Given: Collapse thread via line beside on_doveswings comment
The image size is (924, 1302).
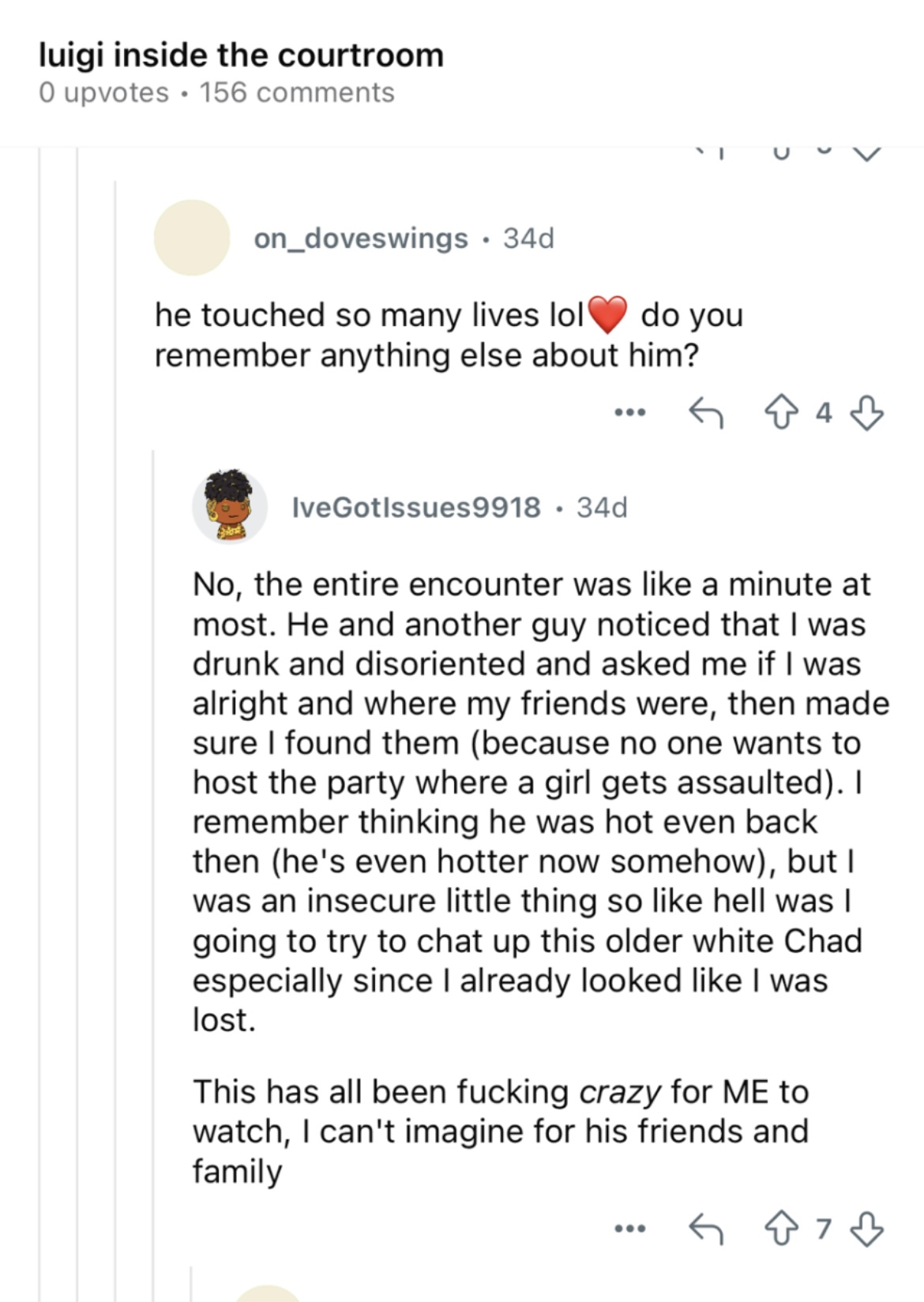Looking at the screenshot, I should click(116, 742).
